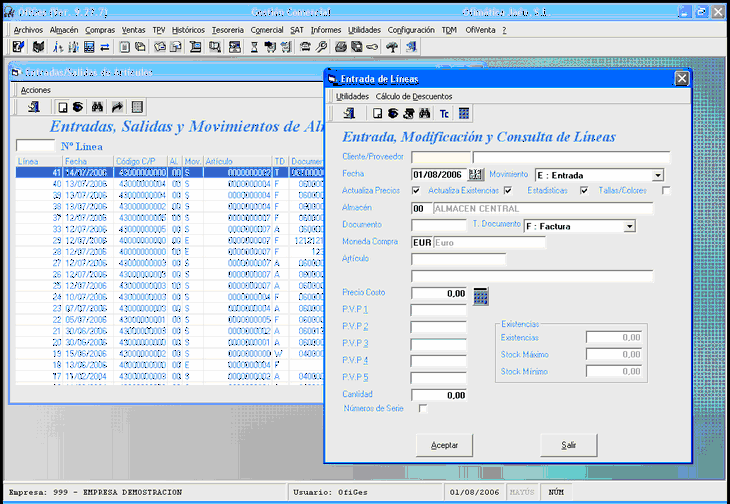Click the Código C/P column header

pyautogui.click(x=140, y=161)
